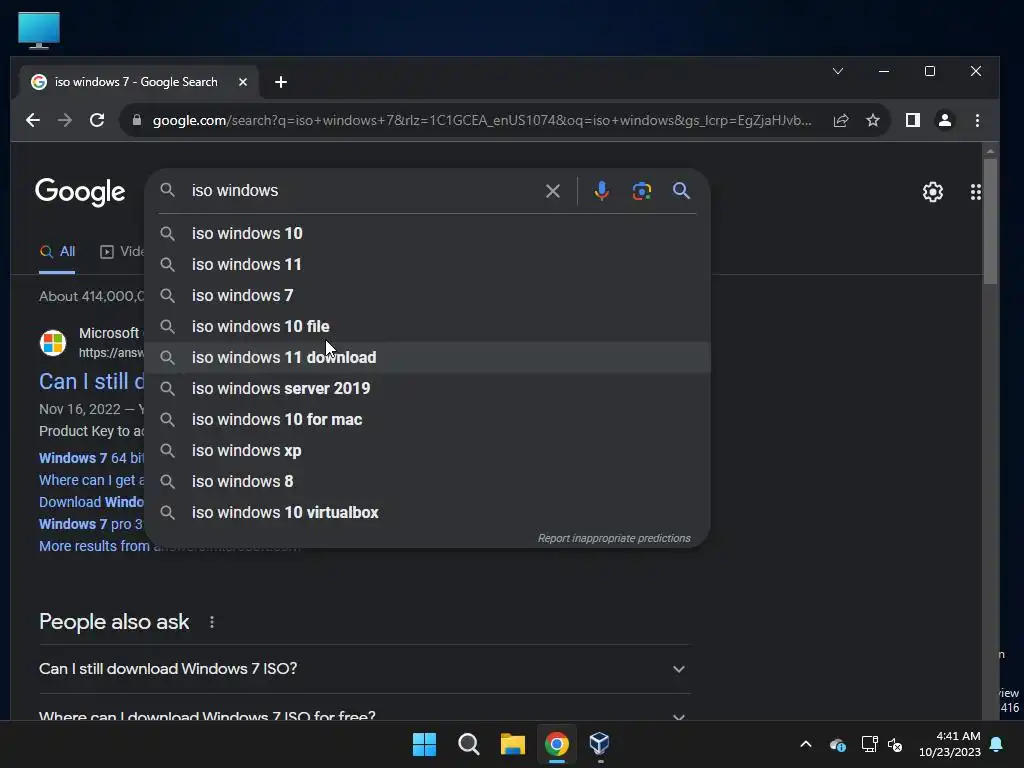1024x768 pixels.
Task: Search by image with Lens icon
Action: 641,191
